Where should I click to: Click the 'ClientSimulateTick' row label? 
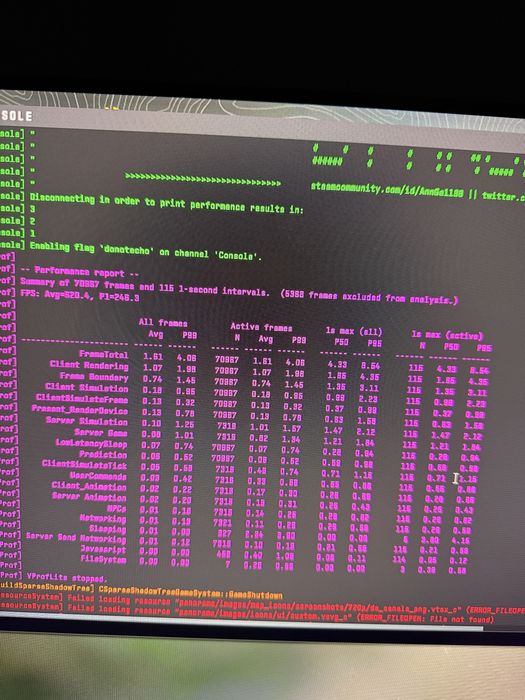84,464
